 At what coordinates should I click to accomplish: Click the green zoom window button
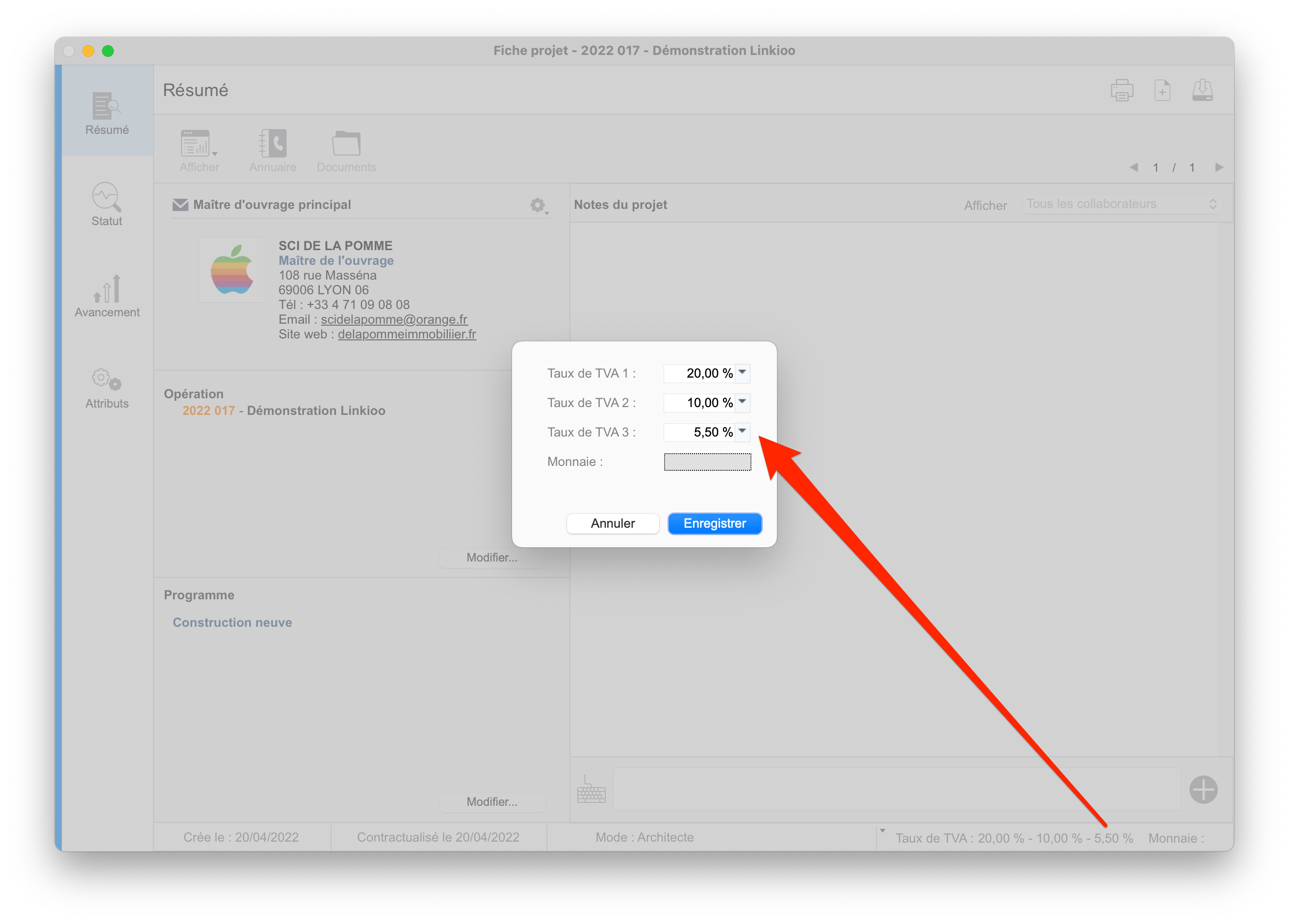coord(108,51)
